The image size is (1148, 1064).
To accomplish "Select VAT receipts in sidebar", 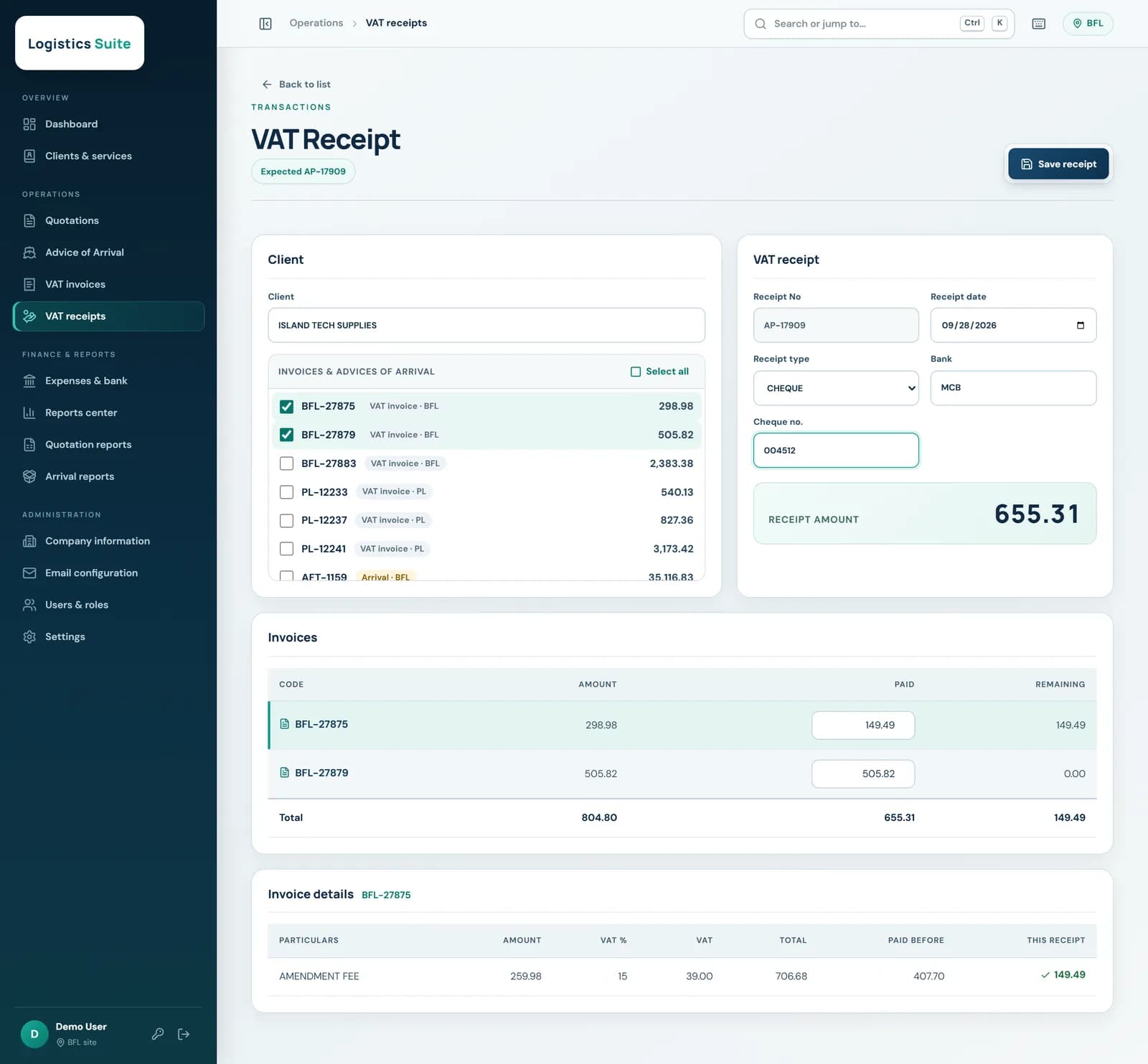I will 108,316.
